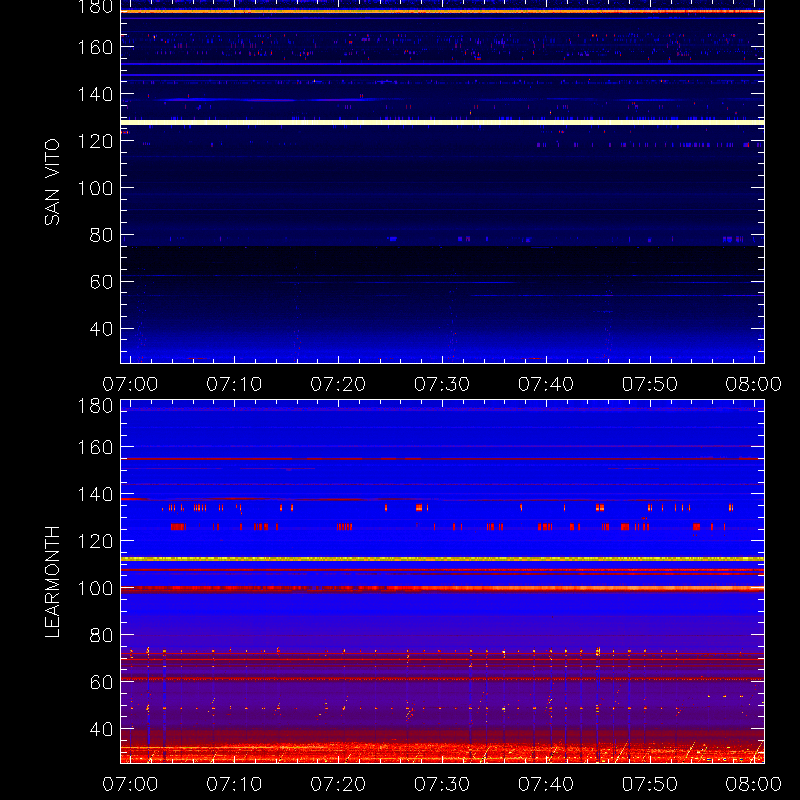800x800 pixels.
Task: Click the 07:40 time label under the San Vito plot
Action: [546, 384]
